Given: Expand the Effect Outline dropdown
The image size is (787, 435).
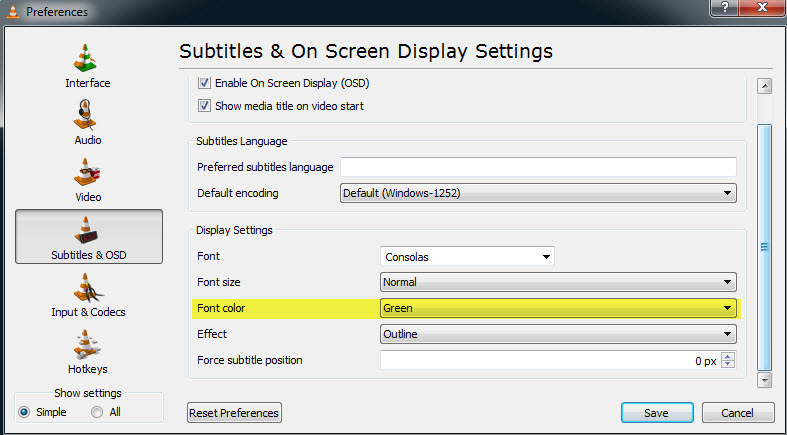Looking at the screenshot, I should [558, 335].
